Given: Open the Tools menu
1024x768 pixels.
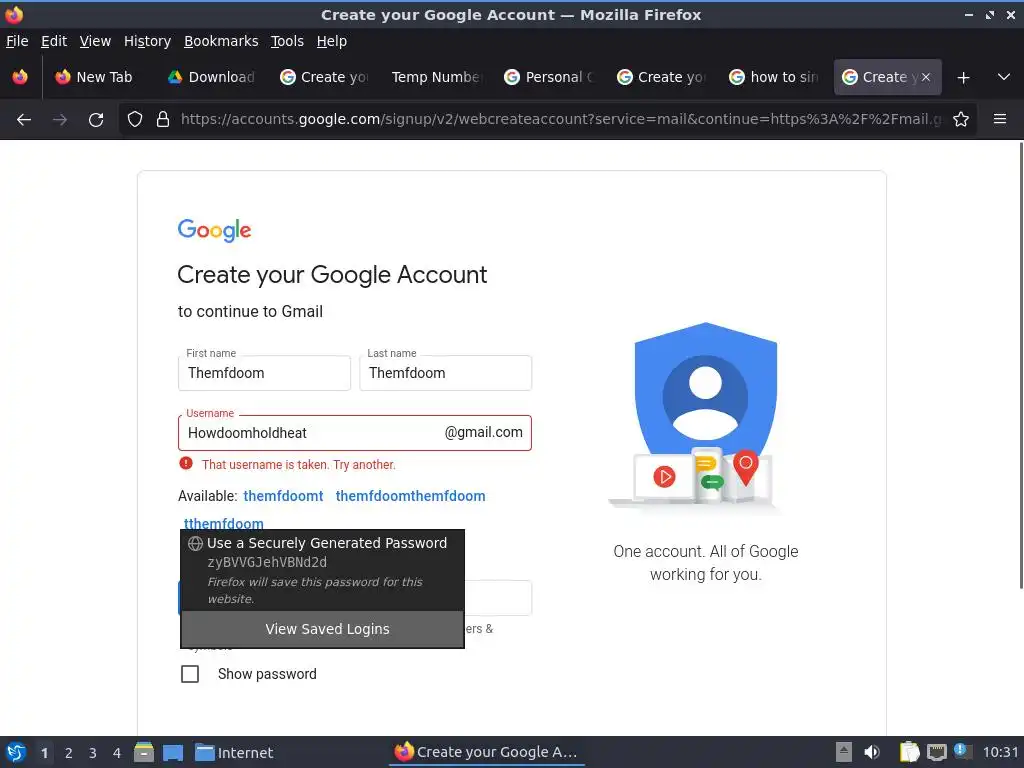Looking at the screenshot, I should 287,41.
